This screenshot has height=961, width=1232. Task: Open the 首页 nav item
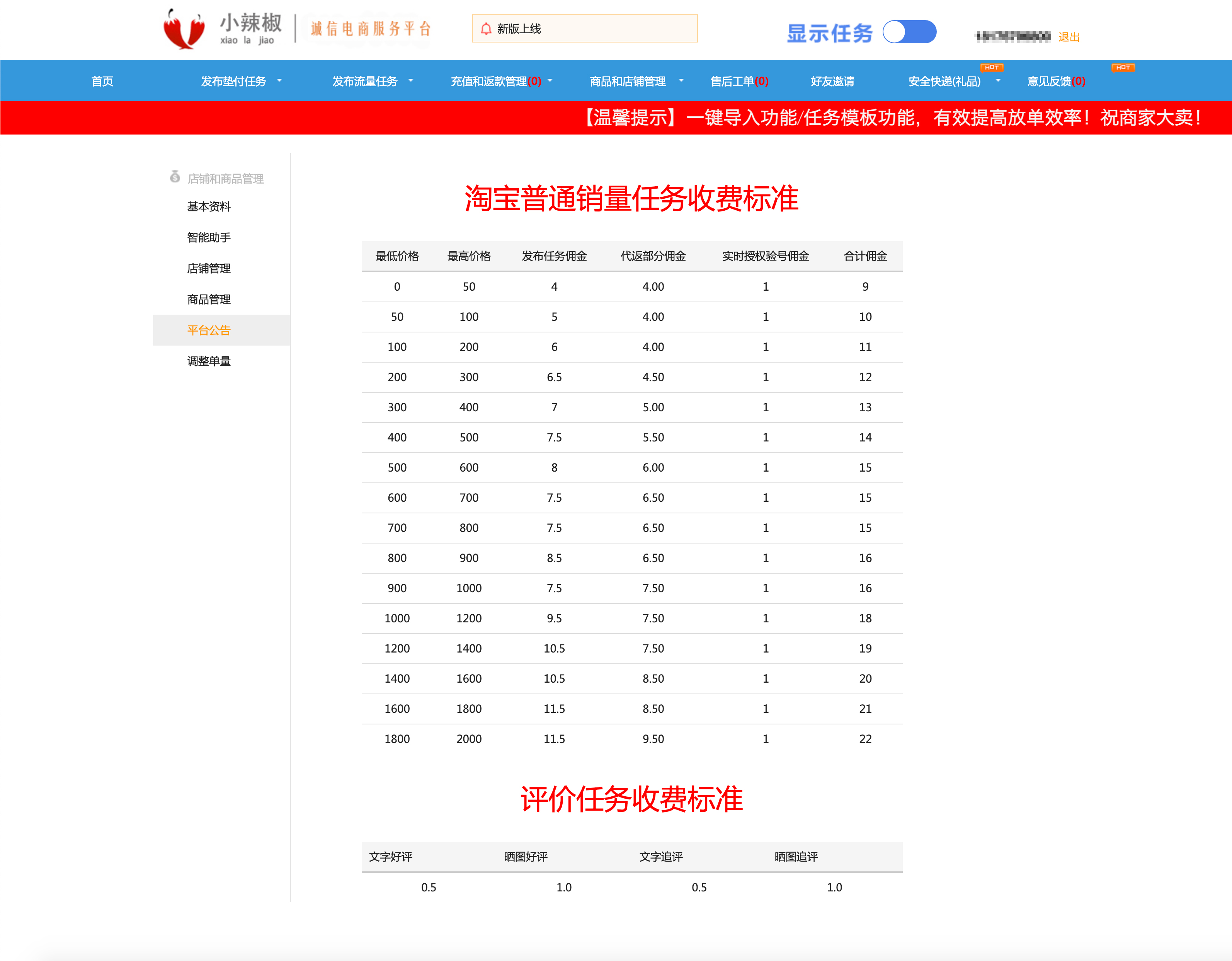click(x=102, y=81)
